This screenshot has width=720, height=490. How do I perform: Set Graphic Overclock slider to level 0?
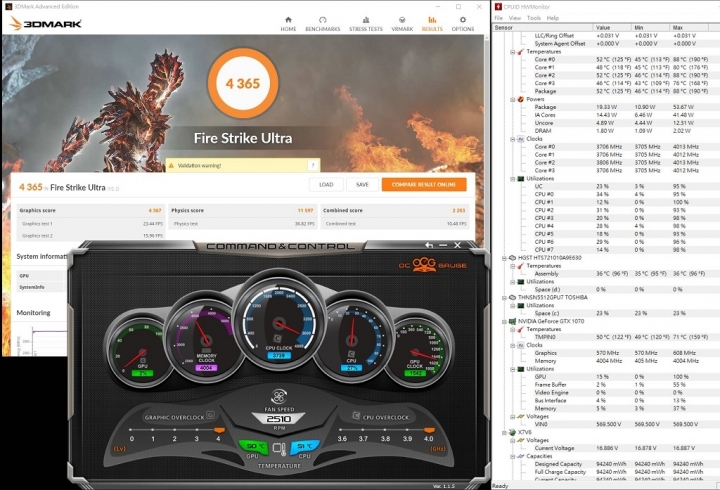coord(132,430)
